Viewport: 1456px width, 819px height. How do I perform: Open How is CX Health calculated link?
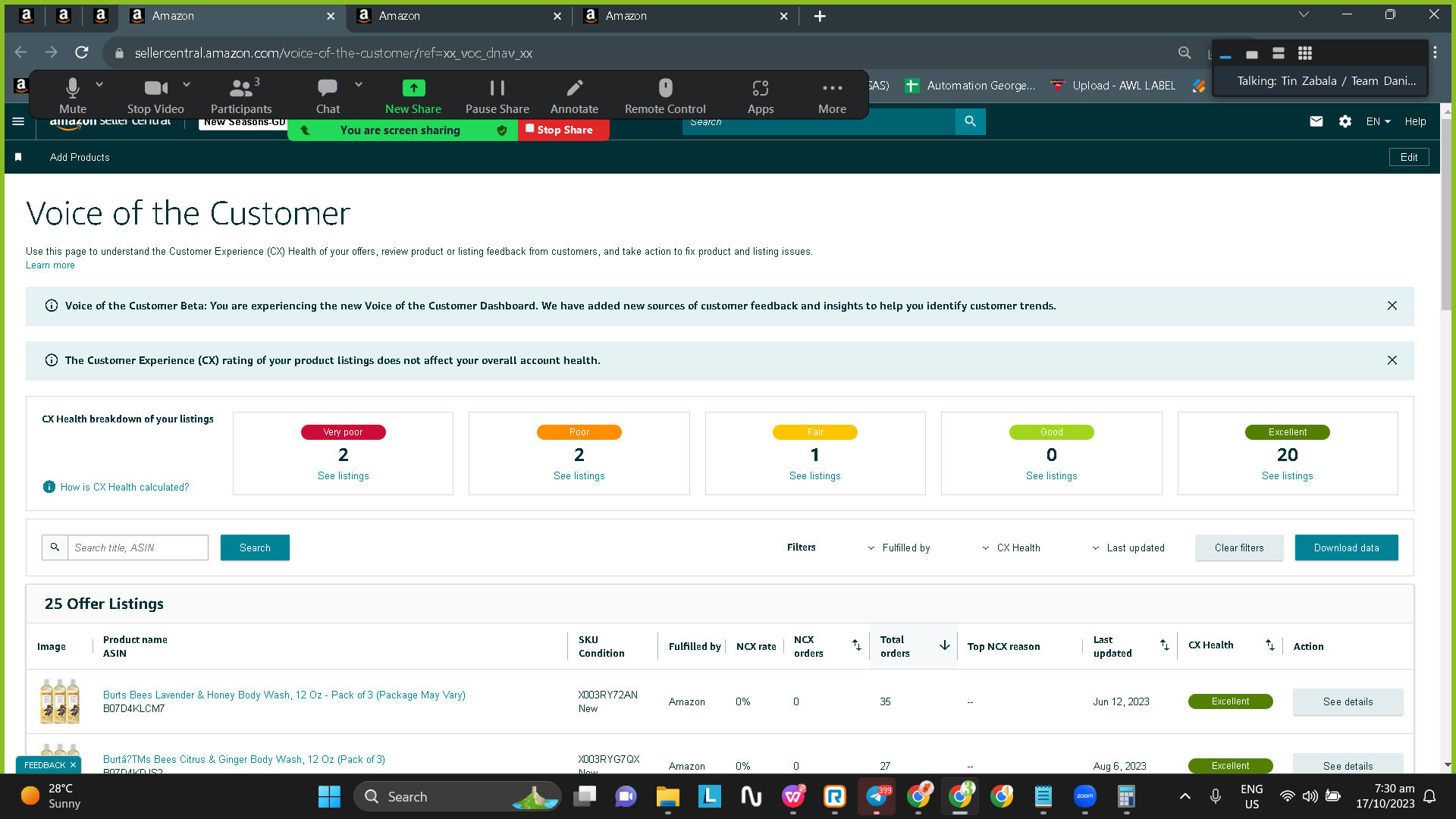click(124, 487)
